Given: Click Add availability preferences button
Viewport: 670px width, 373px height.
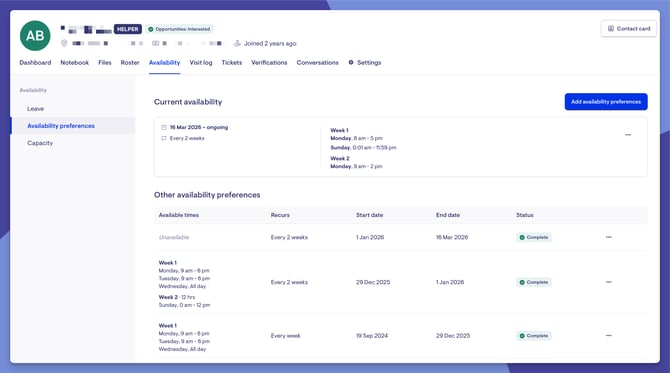Looking at the screenshot, I should pos(606,102).
